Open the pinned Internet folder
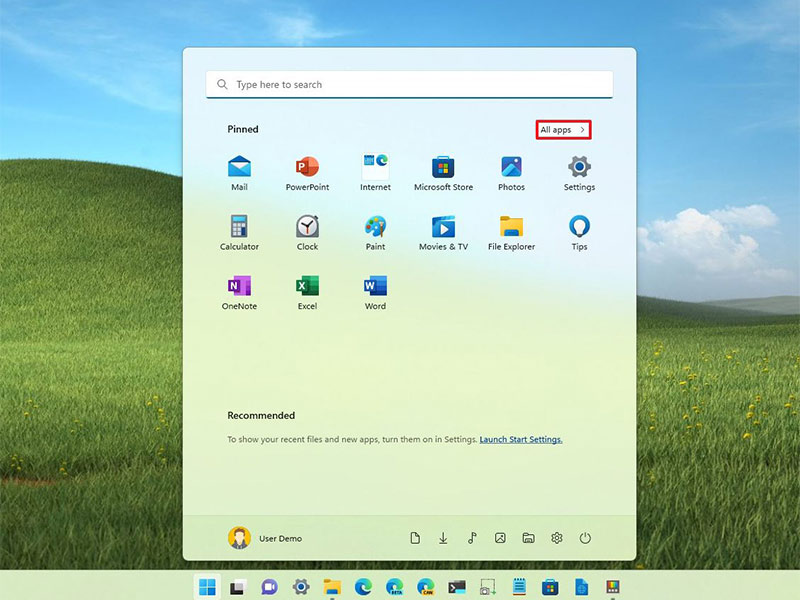The image size is (800, 600). coord(375,173)
